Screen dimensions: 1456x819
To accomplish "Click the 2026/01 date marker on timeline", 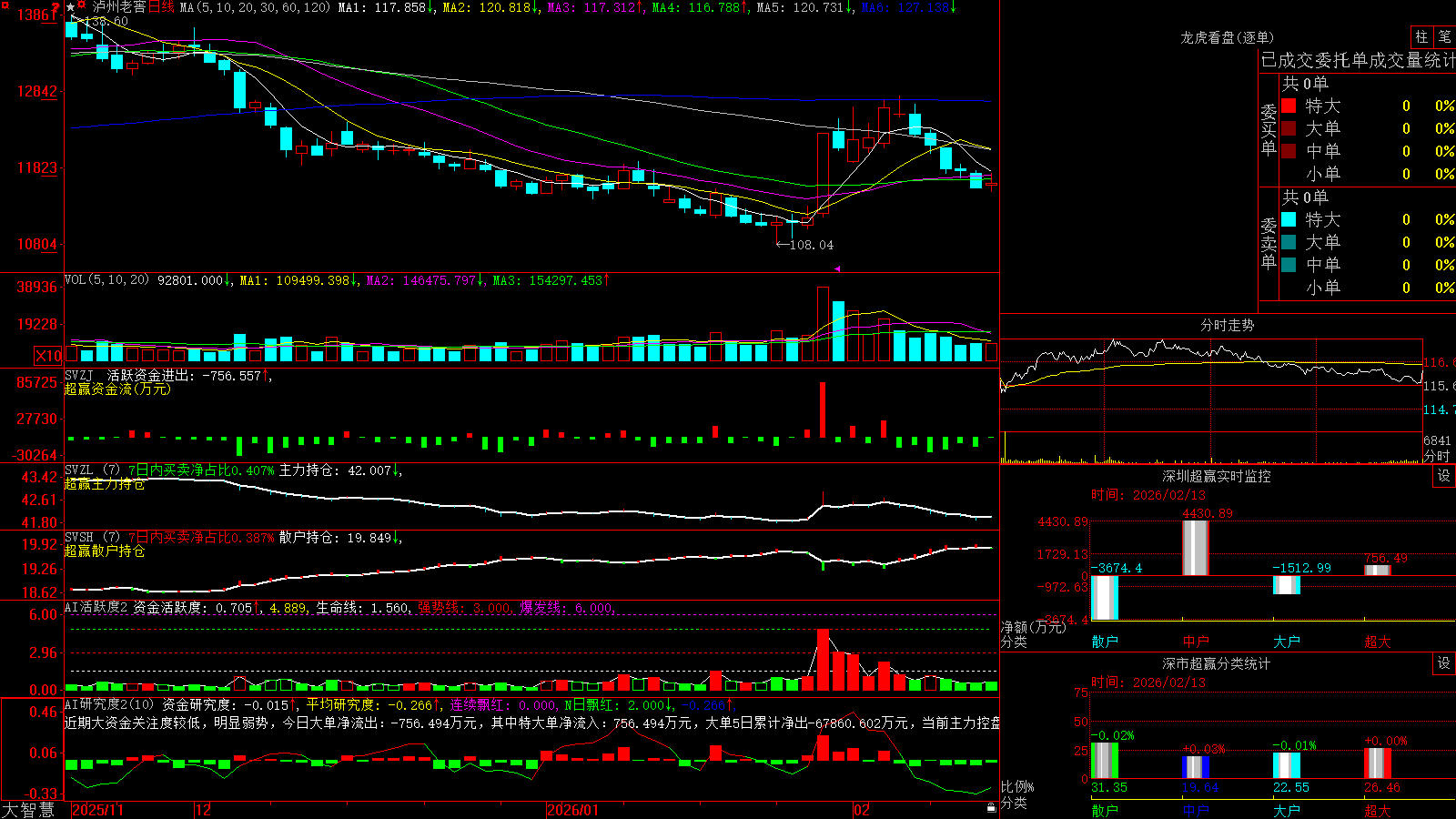I will pos(572,810).
